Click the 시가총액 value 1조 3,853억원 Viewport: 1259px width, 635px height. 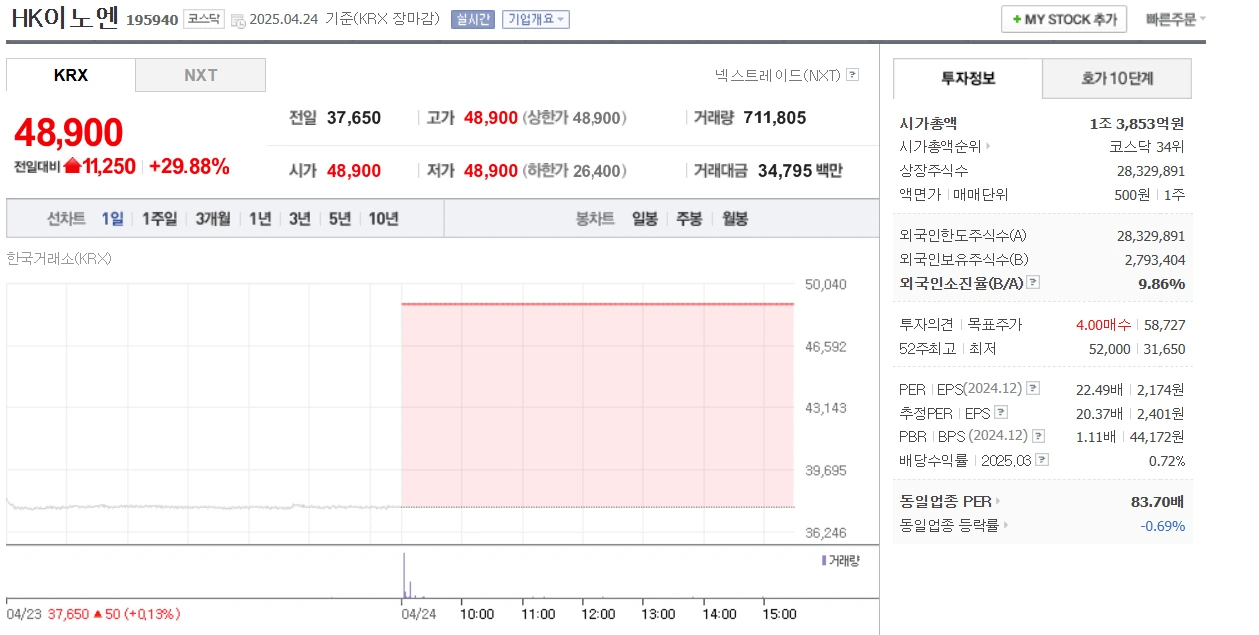point(1137,124)
